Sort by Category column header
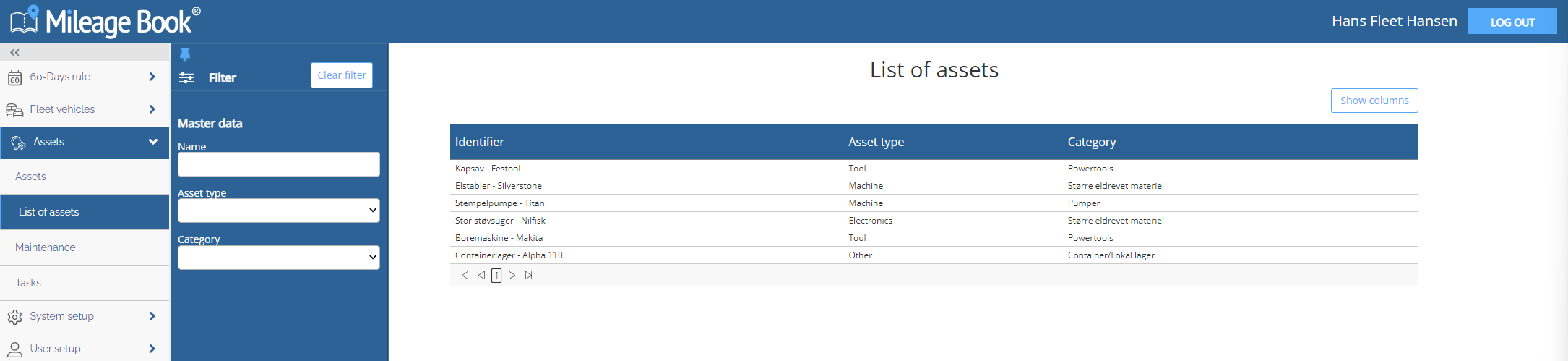Viewport: 1568px width, 361px height. 1092,142
